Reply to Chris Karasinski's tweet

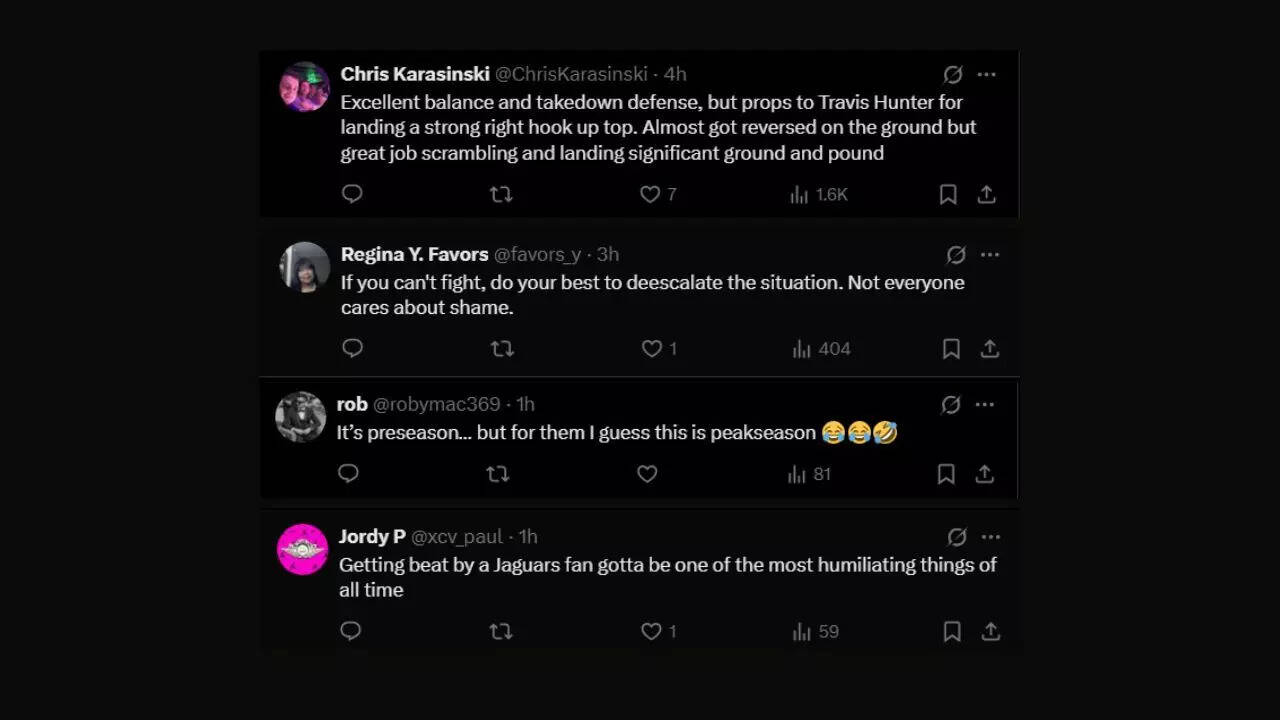351,194
